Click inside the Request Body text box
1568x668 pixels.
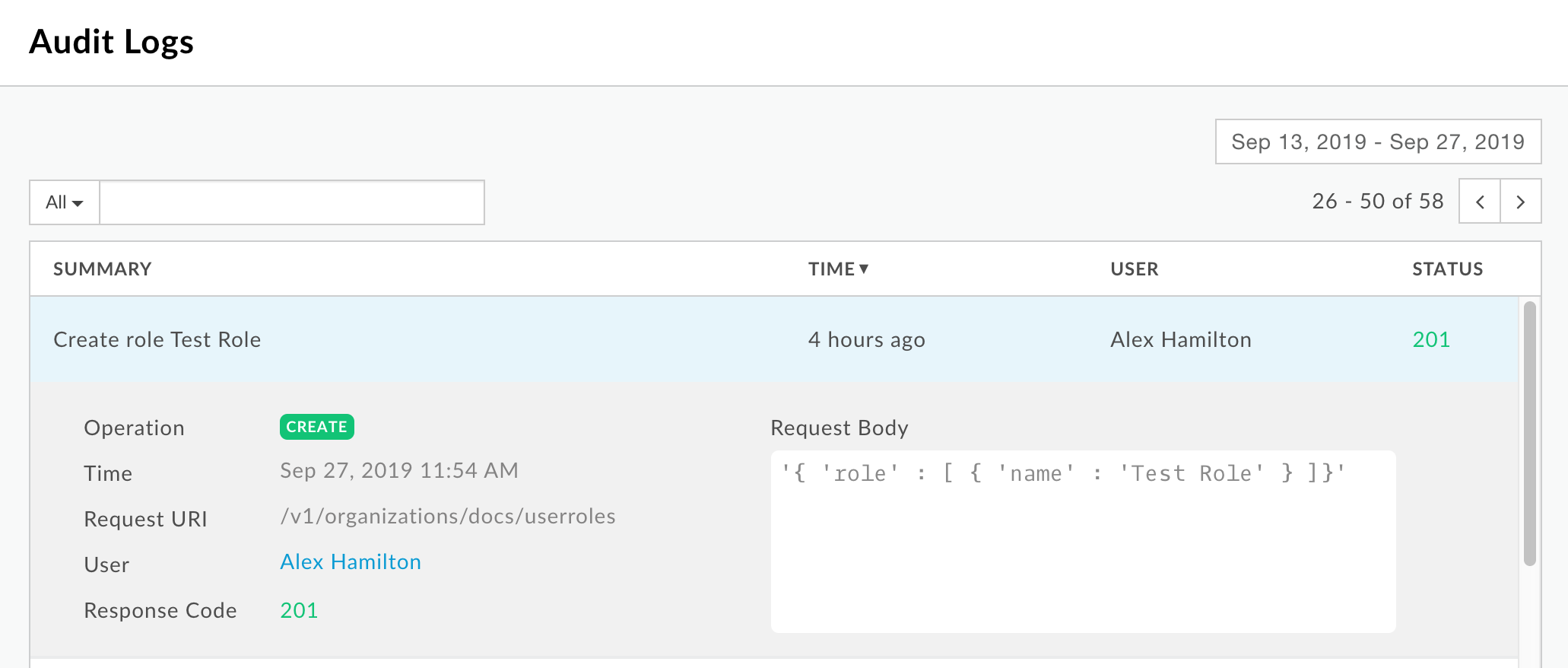(1082, 555)
